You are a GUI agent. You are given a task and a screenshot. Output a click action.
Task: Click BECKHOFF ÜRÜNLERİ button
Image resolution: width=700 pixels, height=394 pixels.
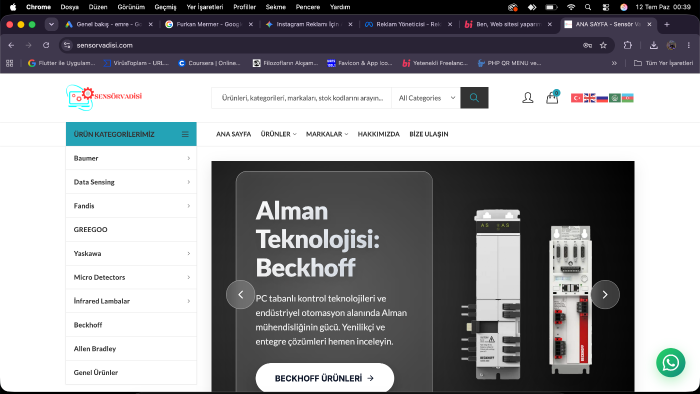click(325, 378)
